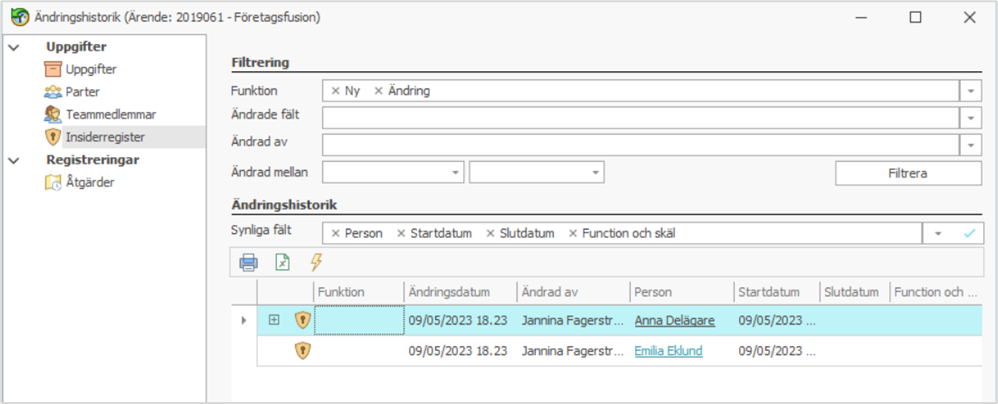Image resolution: width=998 pixels, height=404 pixels.
Task: Click the shield icon in Anna Delägare row
Action: 302,320
